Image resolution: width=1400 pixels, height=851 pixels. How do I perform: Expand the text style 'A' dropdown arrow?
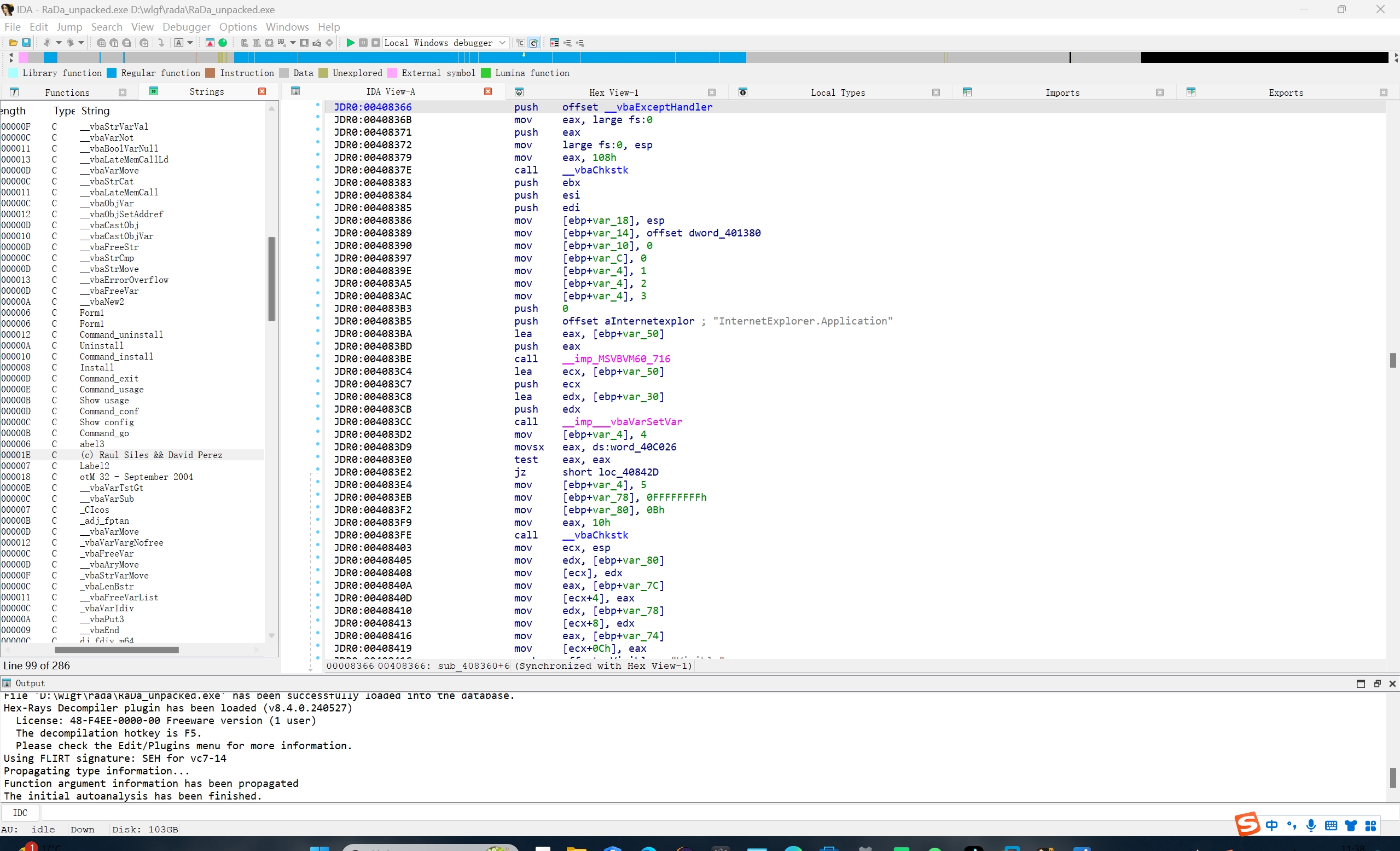190,43
